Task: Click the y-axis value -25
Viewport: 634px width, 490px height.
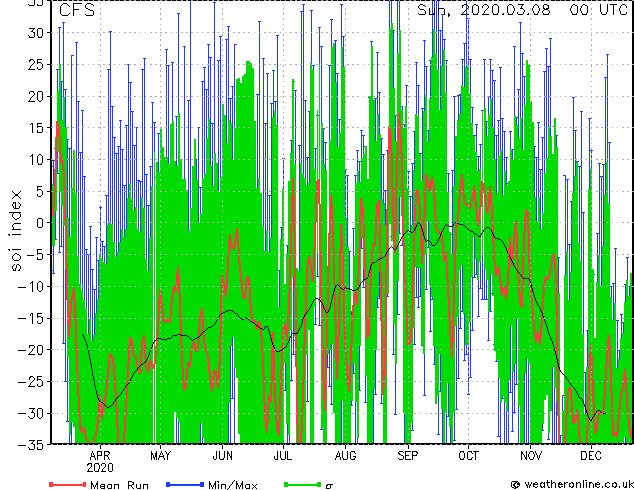Action: coord(31,382)
